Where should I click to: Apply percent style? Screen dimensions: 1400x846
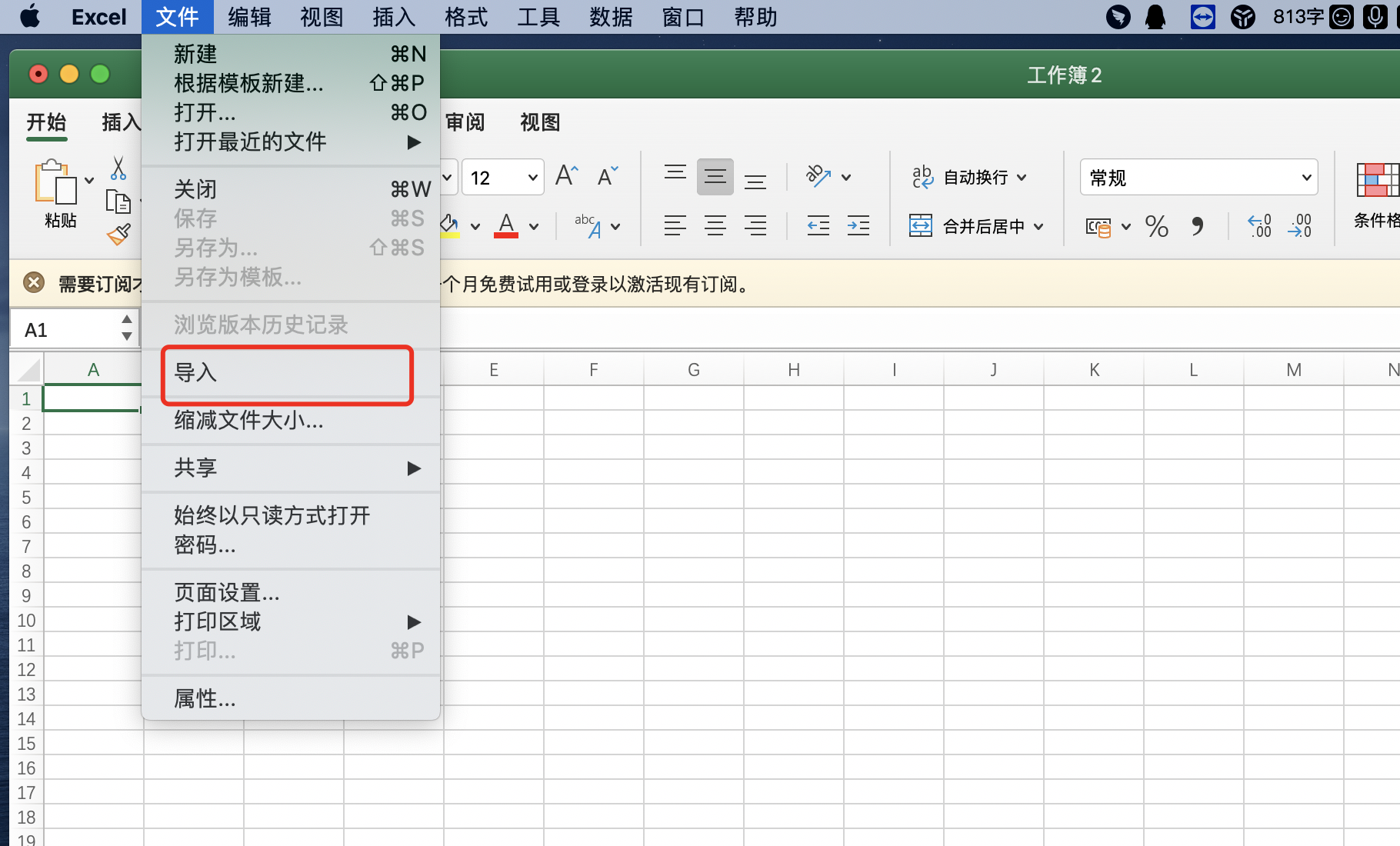click(1157, 226)
